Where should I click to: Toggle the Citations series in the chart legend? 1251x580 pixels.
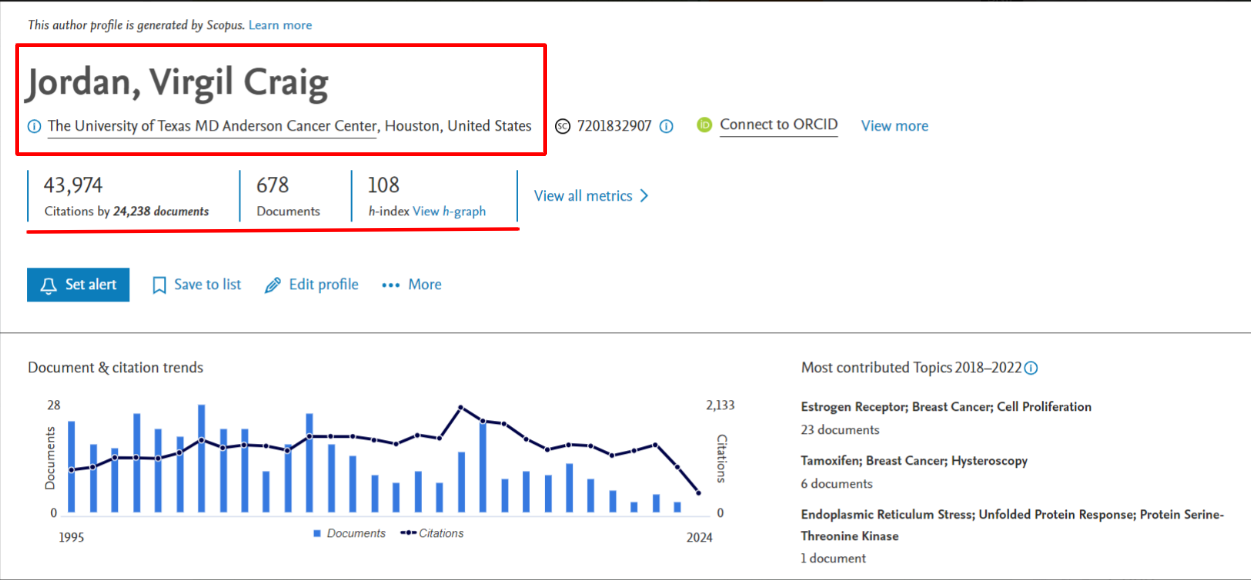[432, 533]
